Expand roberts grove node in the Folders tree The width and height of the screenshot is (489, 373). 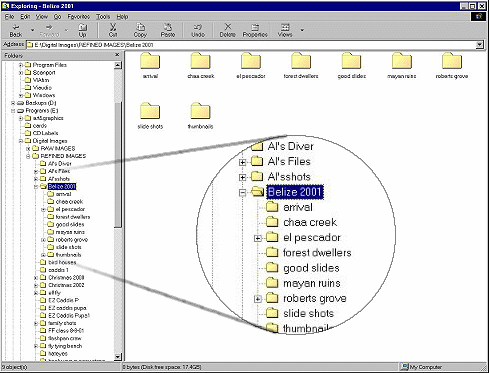[43, 240]
